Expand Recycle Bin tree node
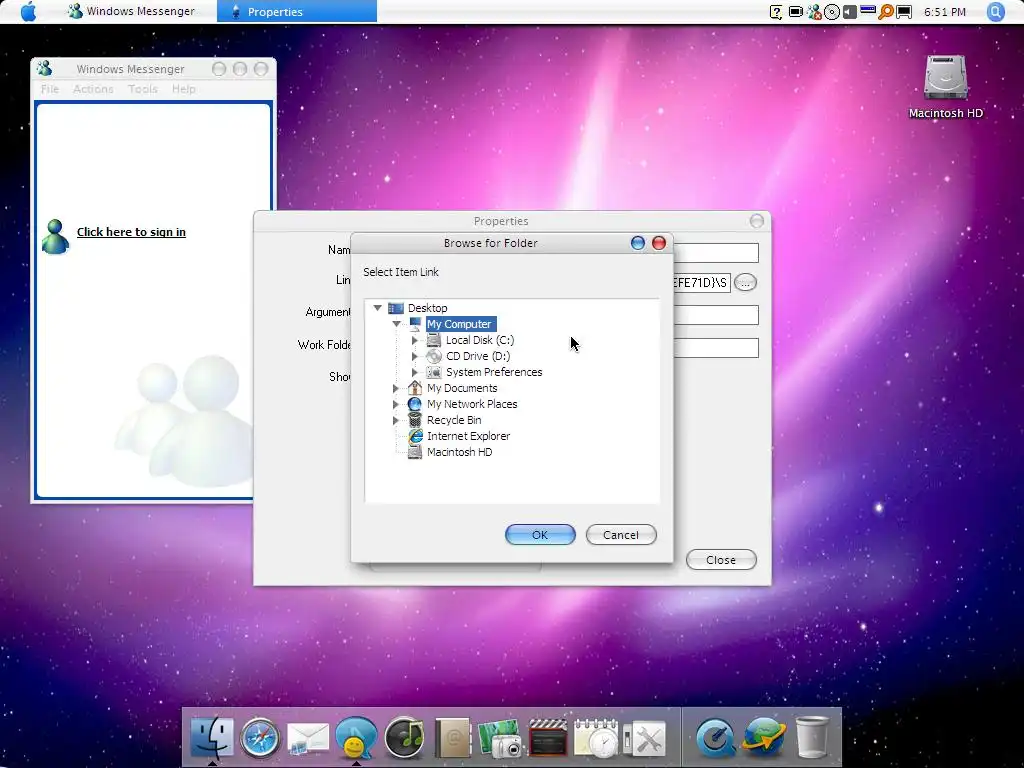Screen dimensions: 1024x768 click(x=396, y=420)
